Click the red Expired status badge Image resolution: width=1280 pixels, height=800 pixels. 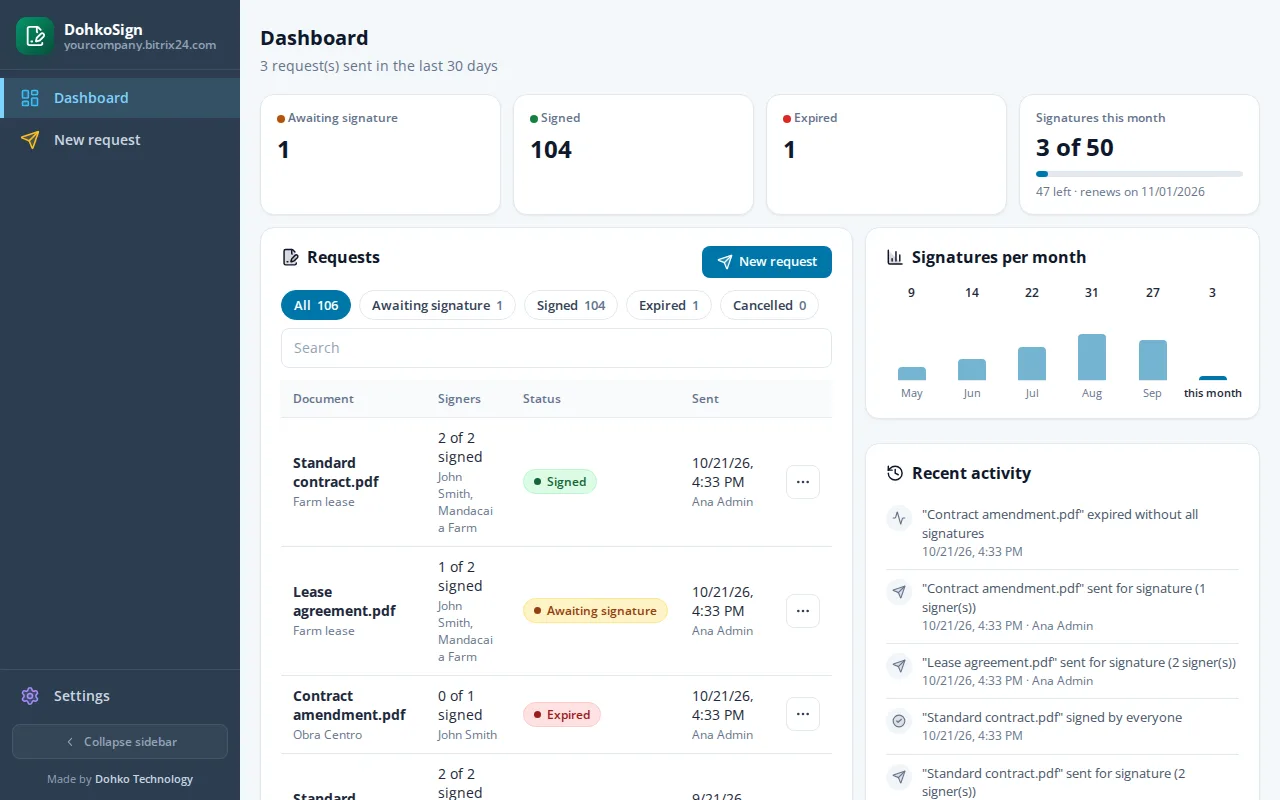pyautogui.click(x=562, y=715)
